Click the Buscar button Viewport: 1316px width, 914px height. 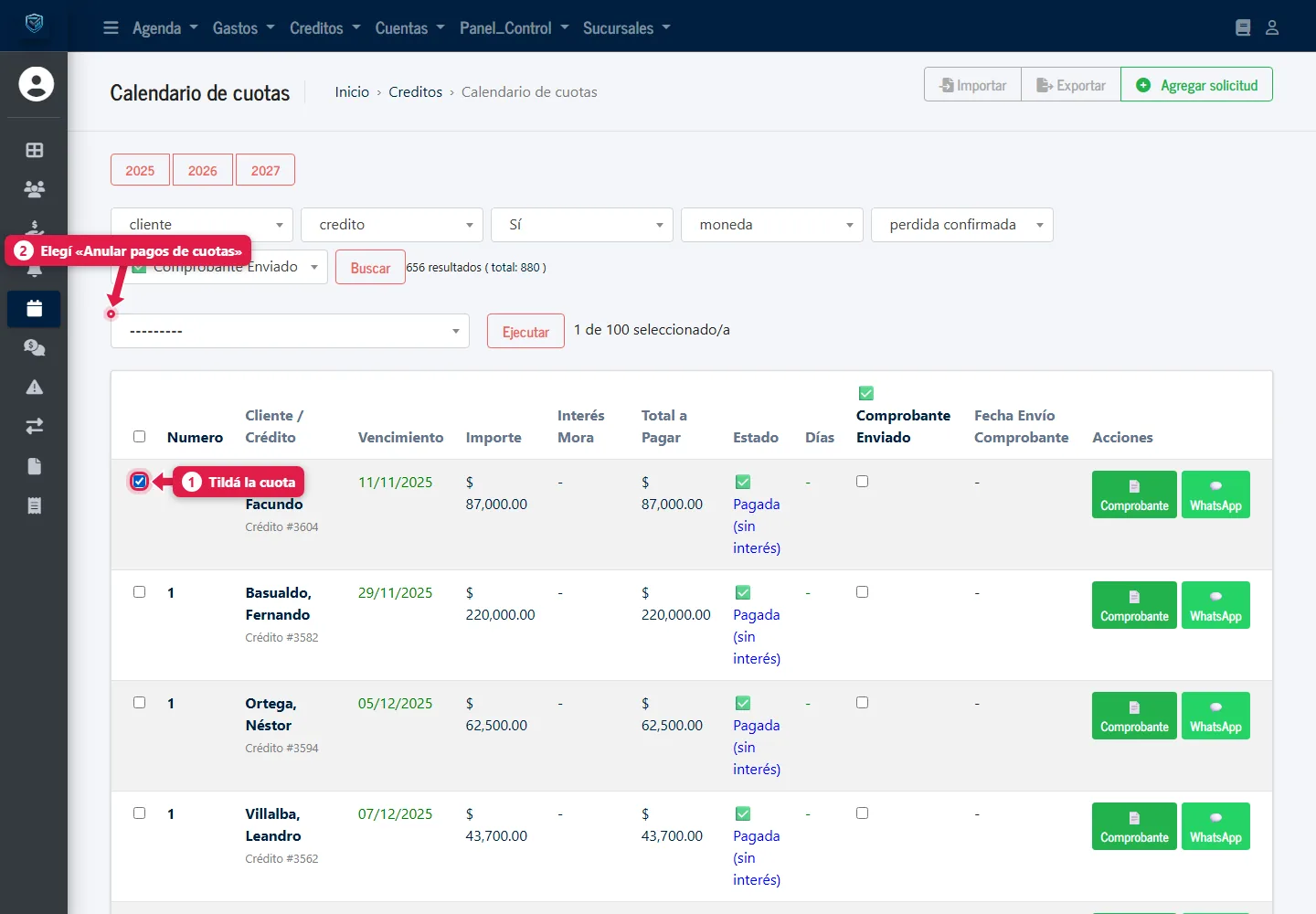[x=370, y=268]
